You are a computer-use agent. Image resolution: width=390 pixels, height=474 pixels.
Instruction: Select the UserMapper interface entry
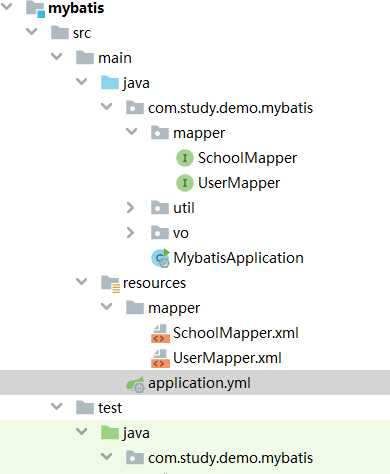[239, 183]
